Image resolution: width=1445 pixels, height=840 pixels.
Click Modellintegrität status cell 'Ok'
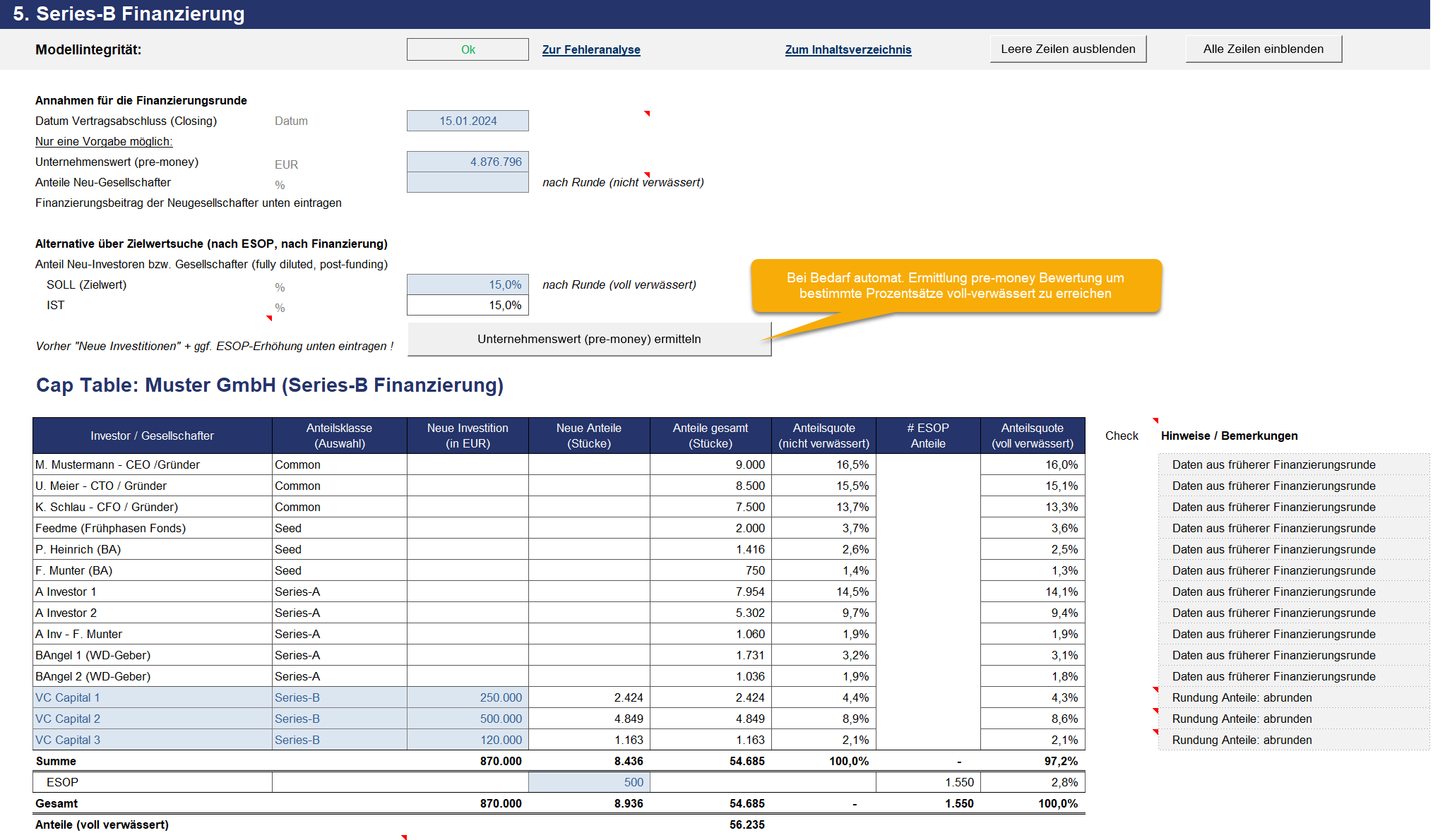(468, 49)
